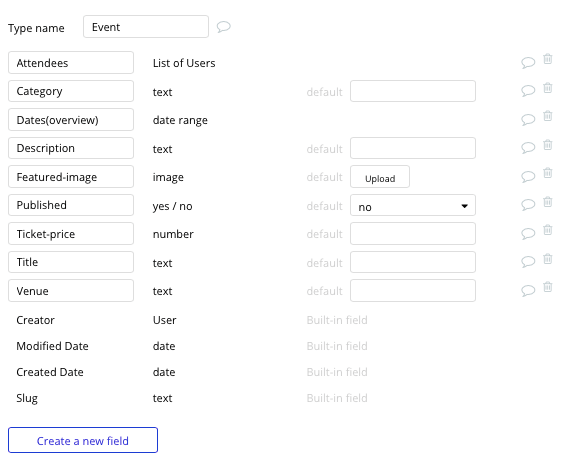Viewport: 576px width, 471px height.
Task: Select the Attendees field name box
Action: [71, 62]
